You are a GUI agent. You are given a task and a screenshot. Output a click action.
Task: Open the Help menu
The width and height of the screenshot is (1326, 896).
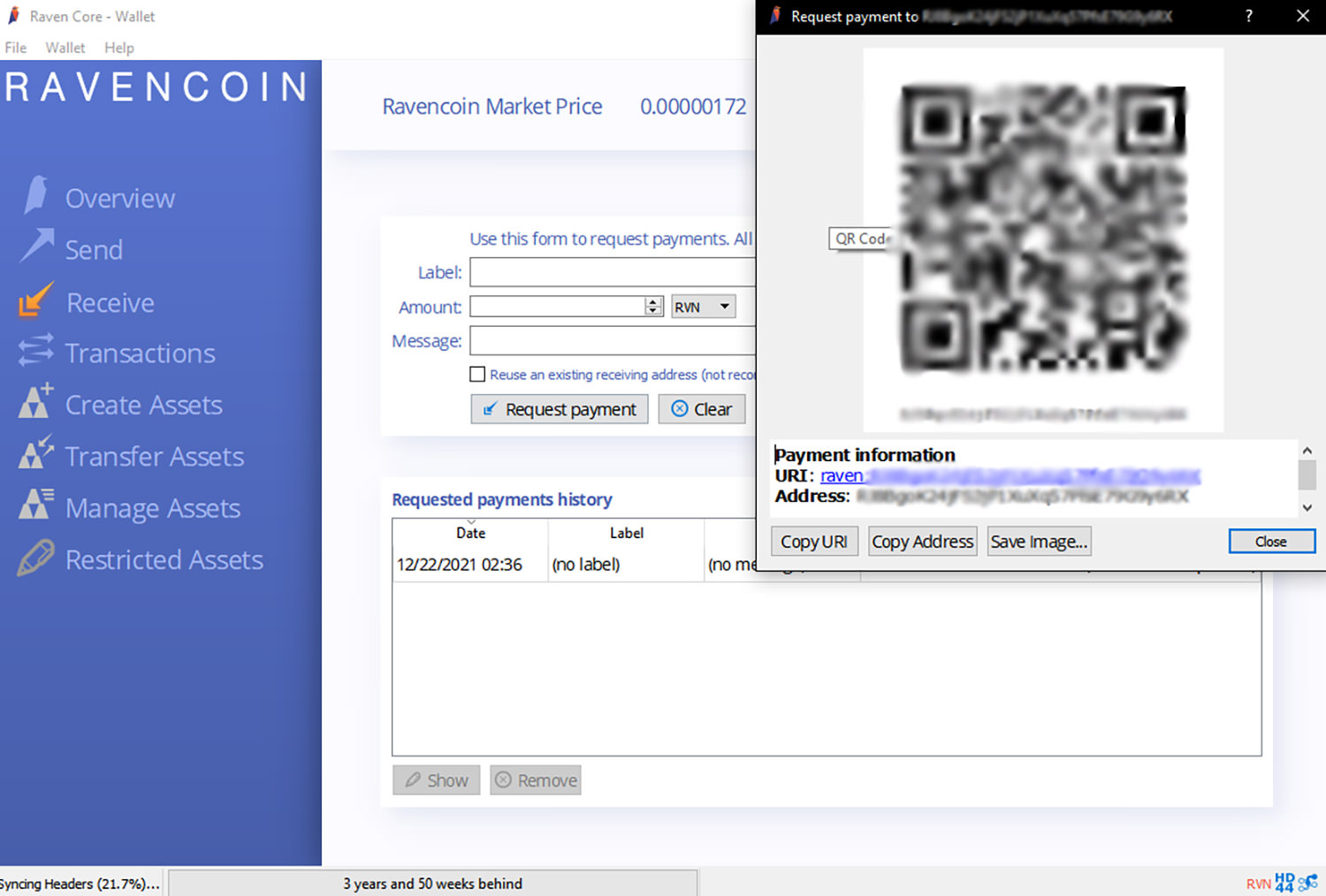point(119,48)
